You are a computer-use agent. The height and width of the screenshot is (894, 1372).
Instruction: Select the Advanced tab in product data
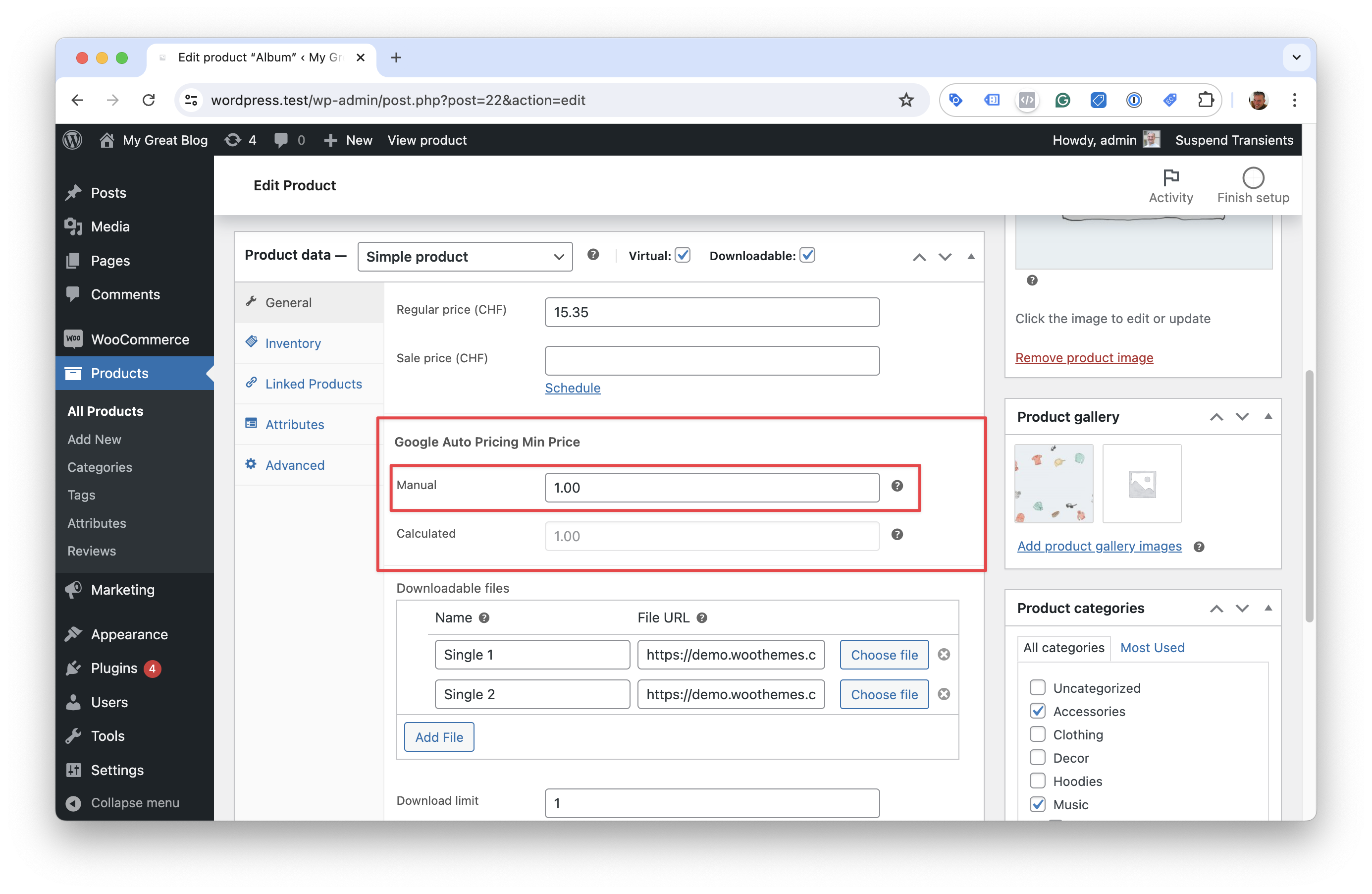pos(295,464)
